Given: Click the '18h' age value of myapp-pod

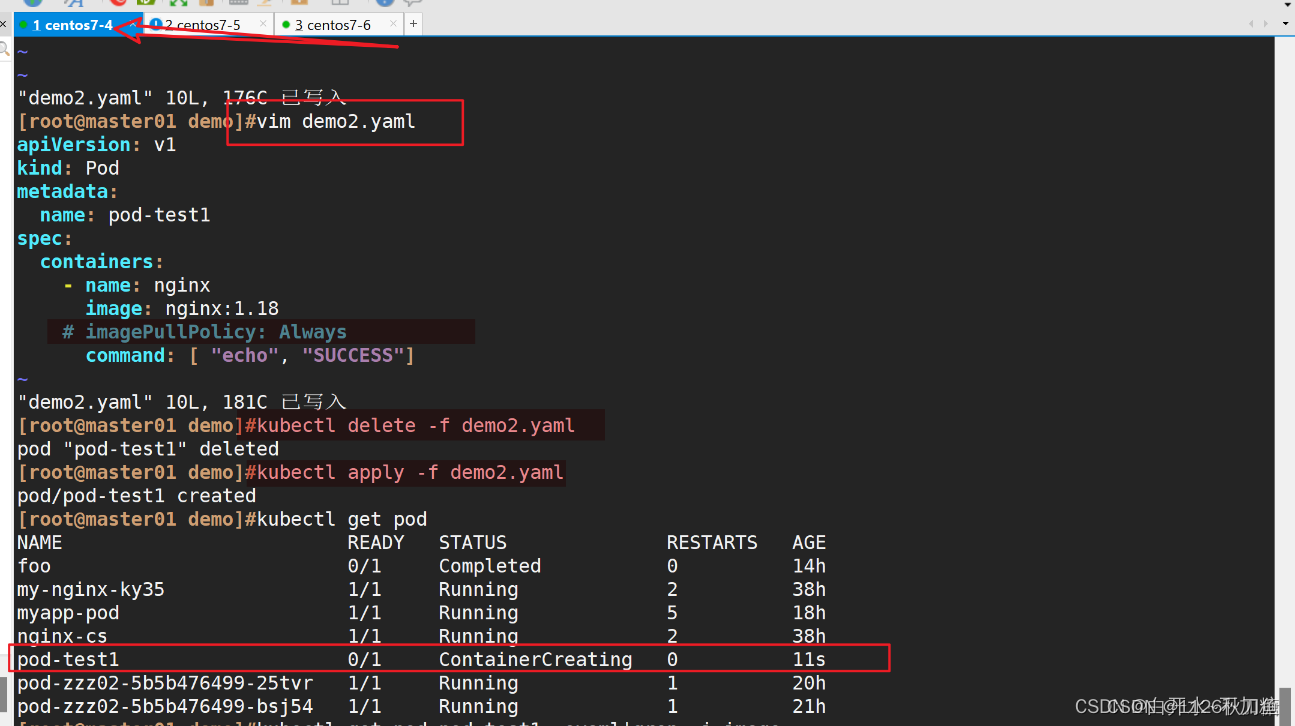Looking at the screenshot, I should [x=810, y=613].
